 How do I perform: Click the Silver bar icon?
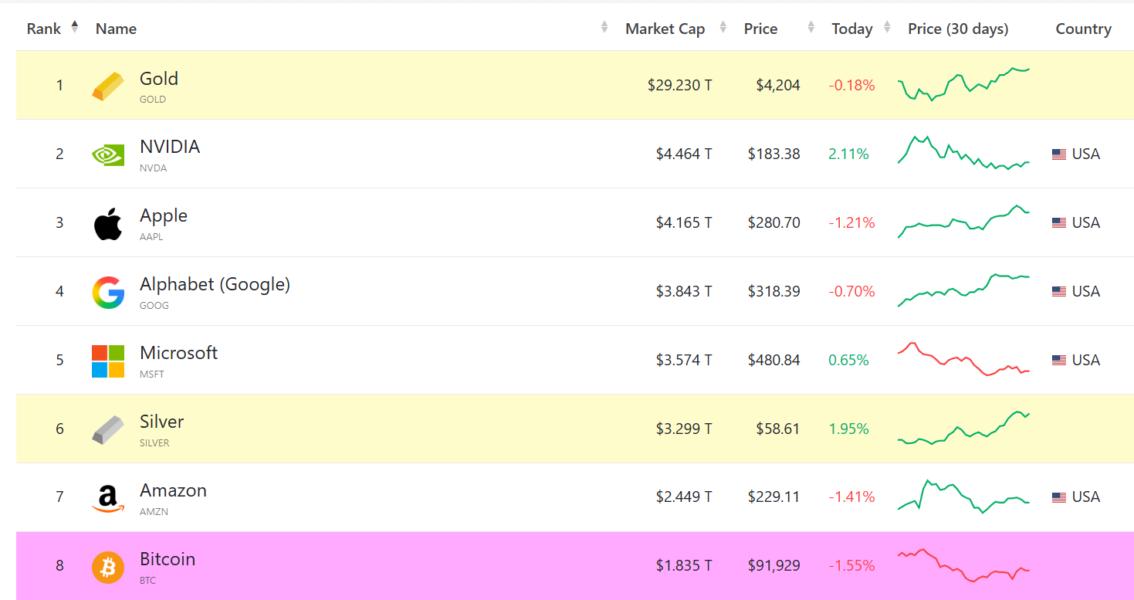(x=108, y=429)
